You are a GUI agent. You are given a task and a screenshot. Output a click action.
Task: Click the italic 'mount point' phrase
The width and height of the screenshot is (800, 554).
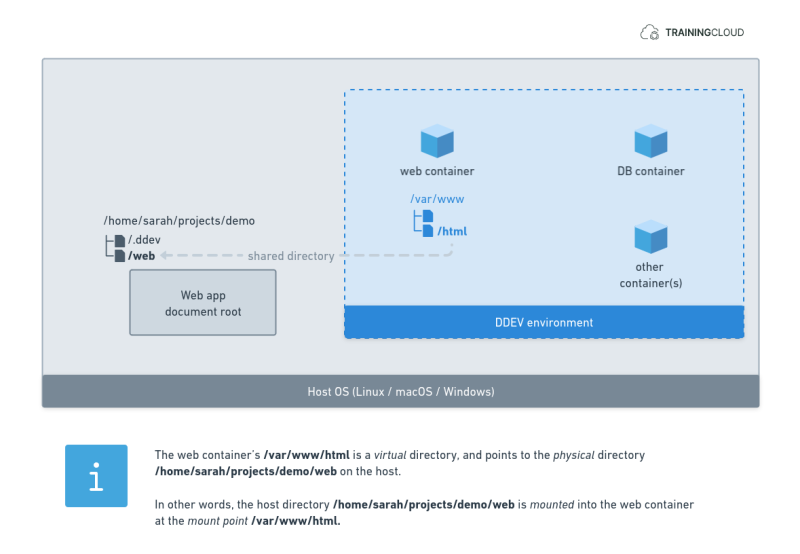click(217, 521)
